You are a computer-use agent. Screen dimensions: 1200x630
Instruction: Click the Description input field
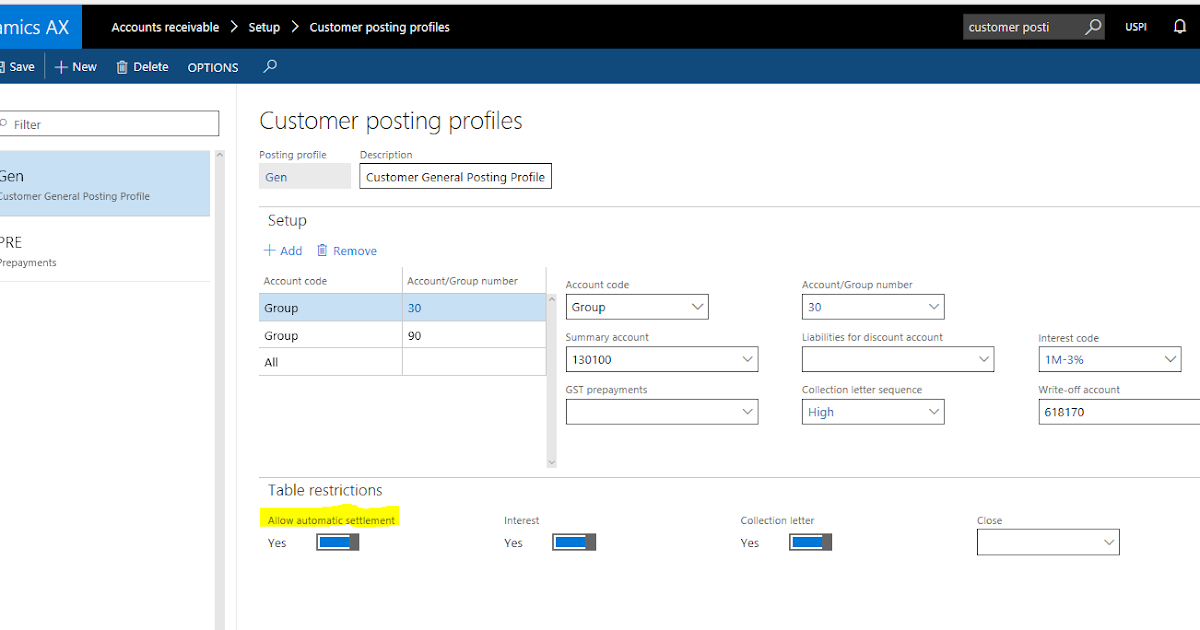pos(455,176)
